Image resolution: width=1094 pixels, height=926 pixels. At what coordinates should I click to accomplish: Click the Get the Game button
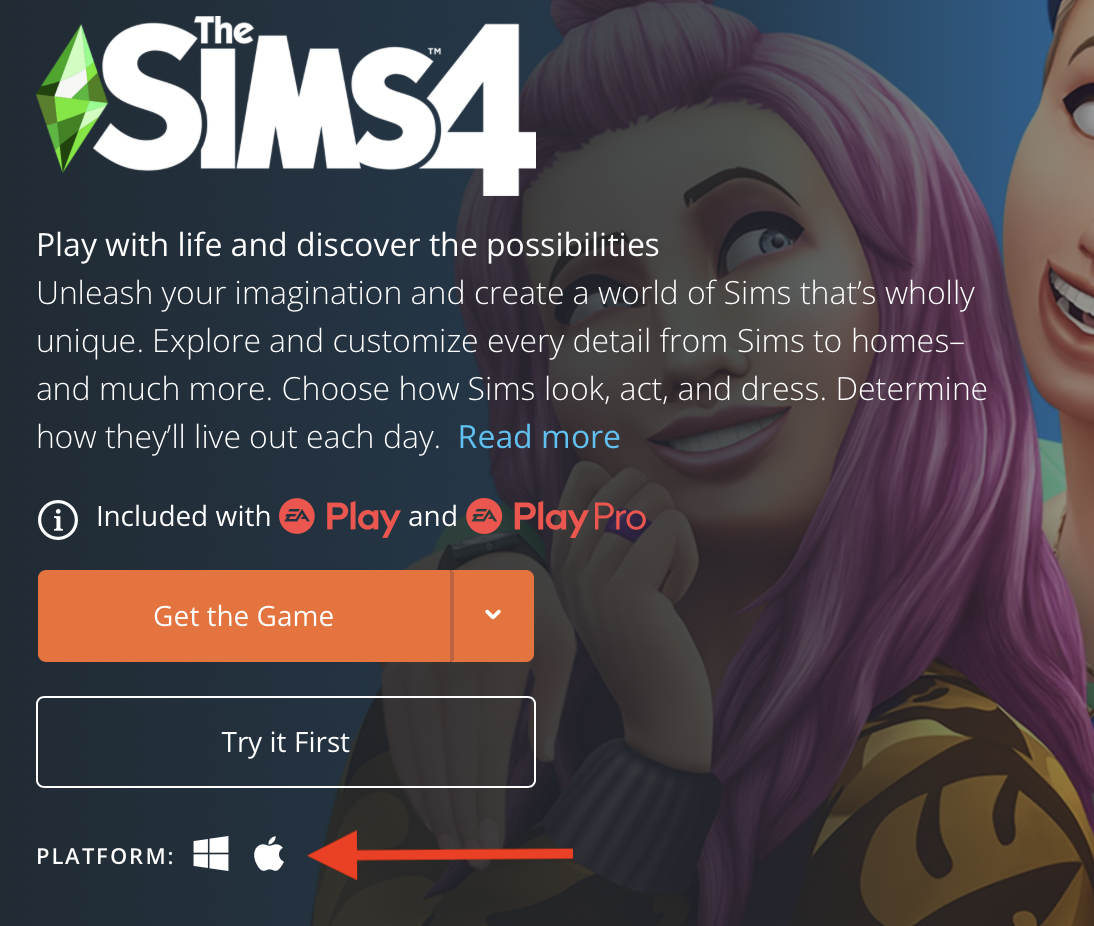244,616
